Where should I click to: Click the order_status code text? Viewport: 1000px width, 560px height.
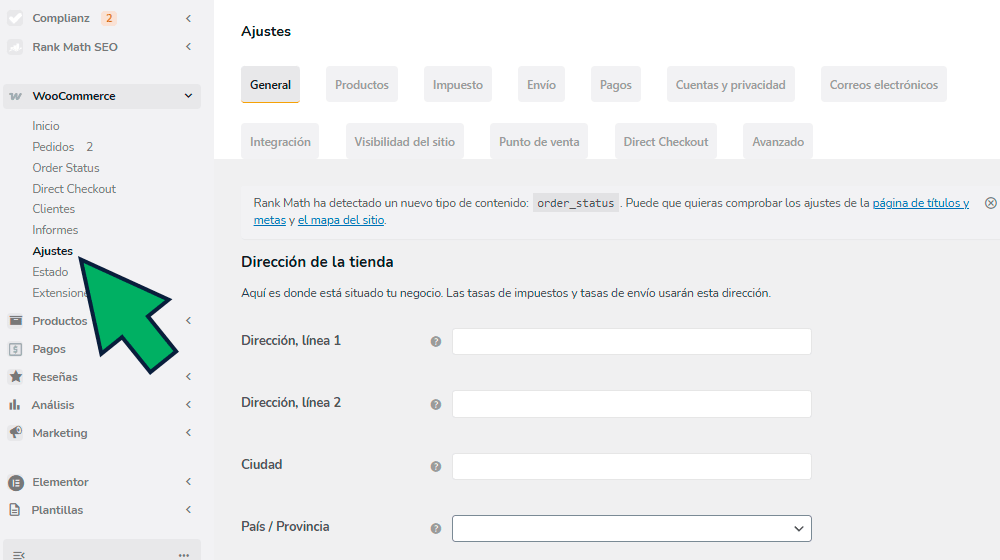tap(575, 203)
